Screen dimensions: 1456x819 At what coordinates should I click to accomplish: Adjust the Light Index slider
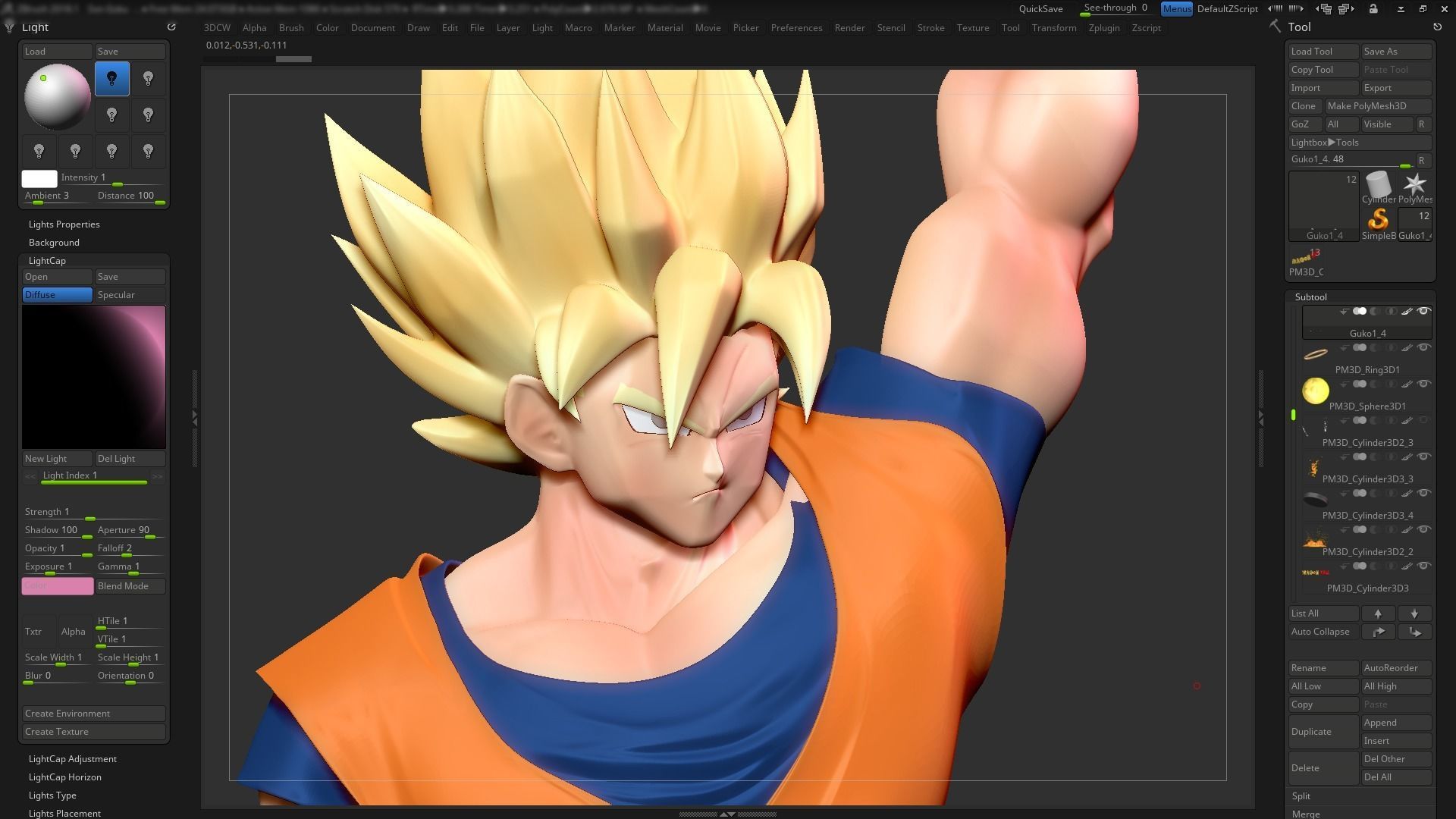(94, 477)
